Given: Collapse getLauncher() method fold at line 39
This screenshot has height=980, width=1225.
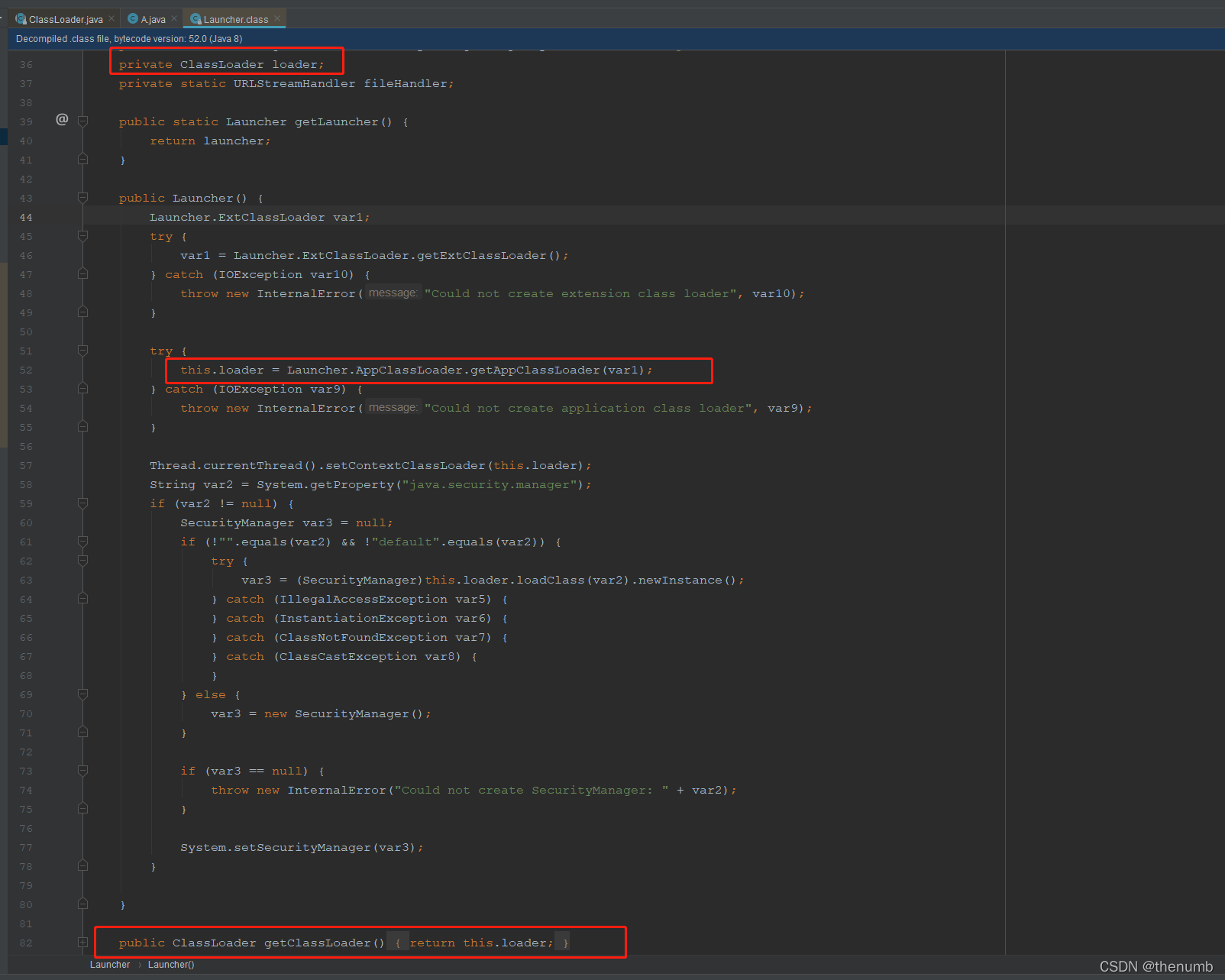Looking at the screenshot, I should 82,121.
